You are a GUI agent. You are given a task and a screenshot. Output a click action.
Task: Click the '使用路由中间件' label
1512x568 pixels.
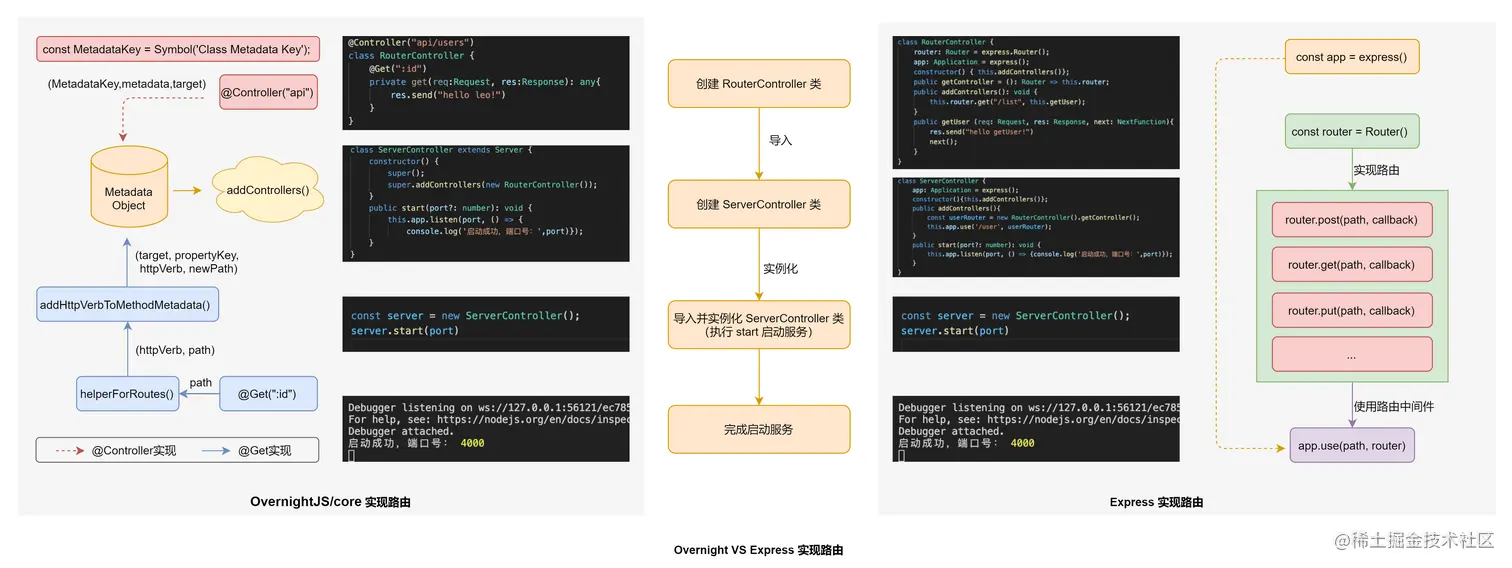[x=1393, y=406]
